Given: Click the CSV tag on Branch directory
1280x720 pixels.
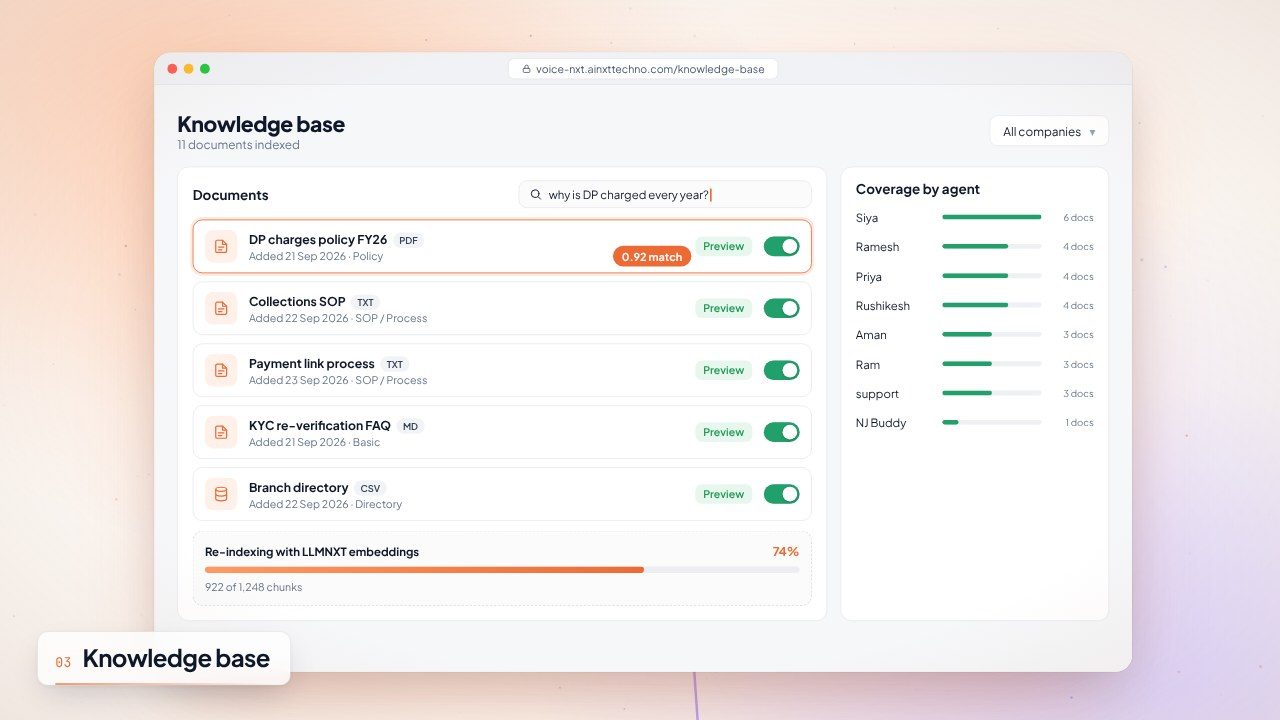Looking at the screenshot, I should [370, 488].
